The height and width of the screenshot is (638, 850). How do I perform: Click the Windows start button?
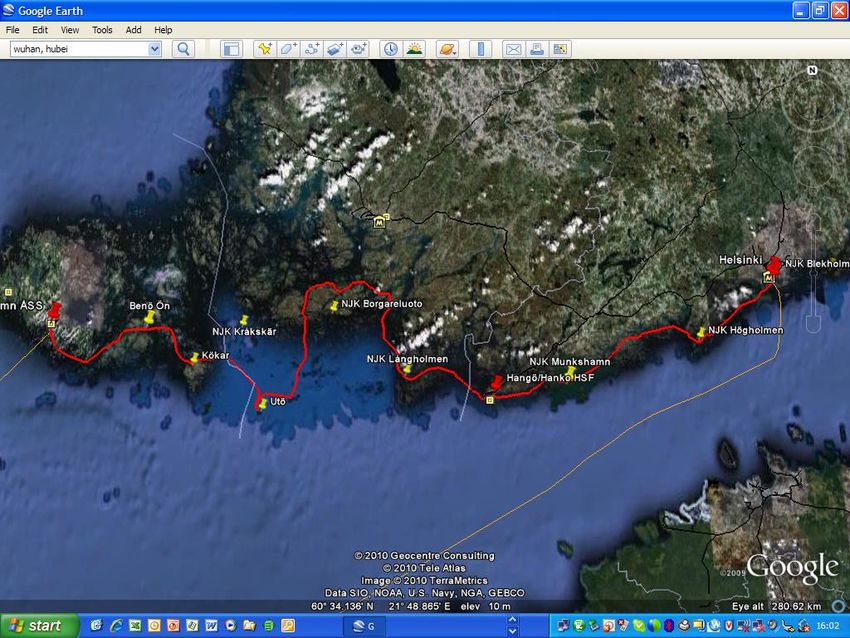pos(39,626)
